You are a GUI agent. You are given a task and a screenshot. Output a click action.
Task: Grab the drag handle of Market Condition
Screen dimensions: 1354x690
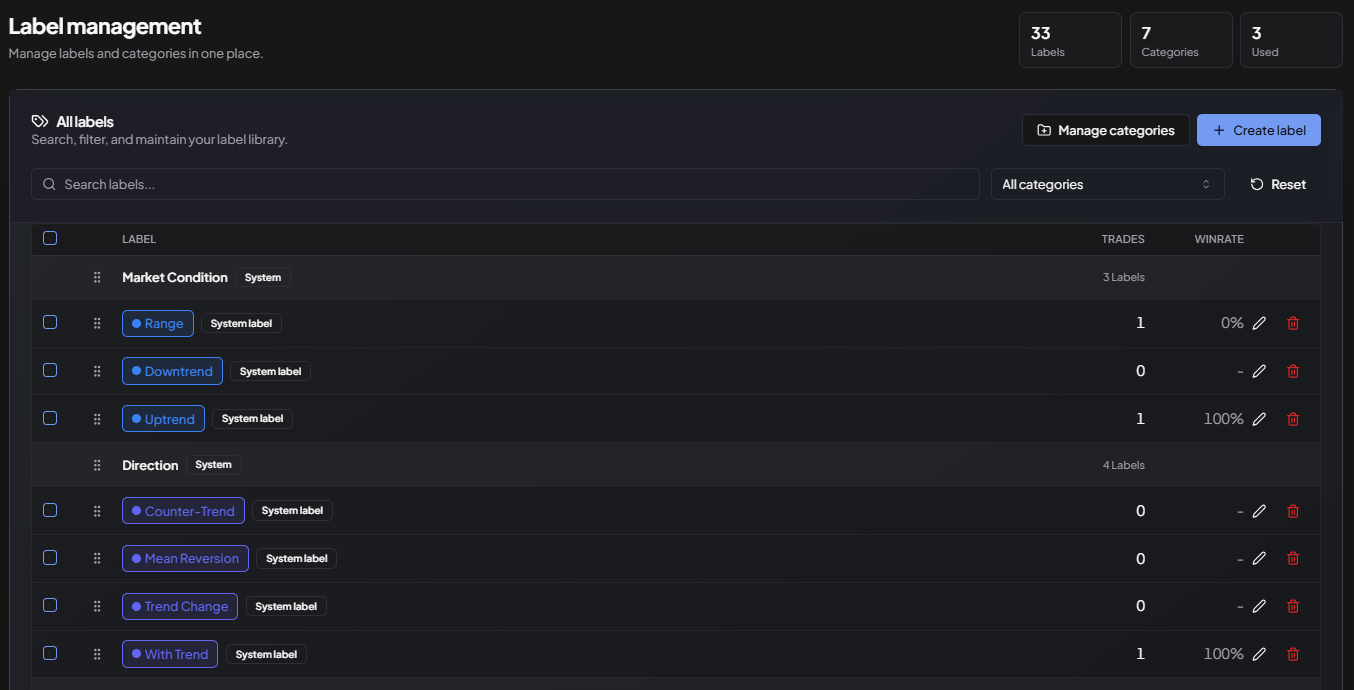pos(97,277)
